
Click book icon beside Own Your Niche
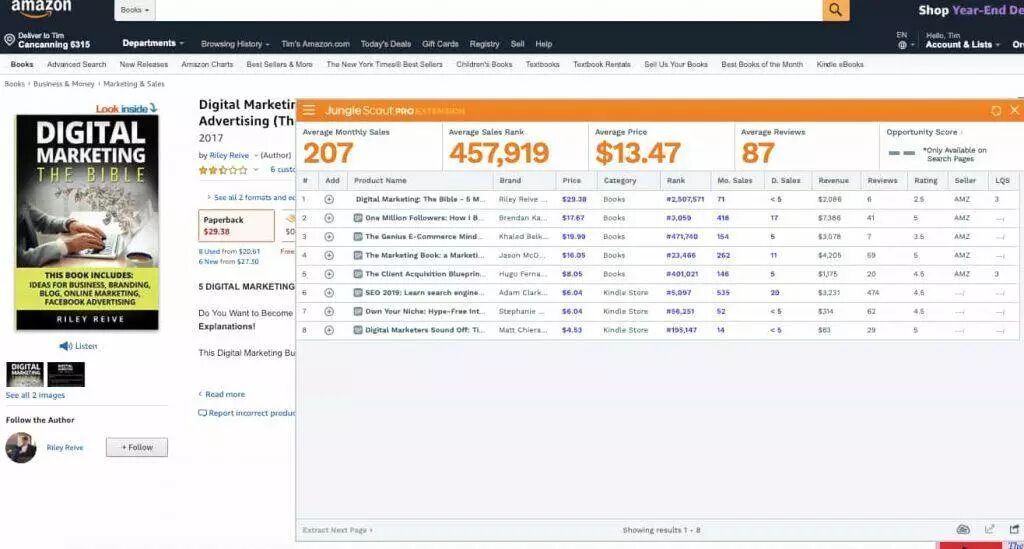(x=358, y=311)
